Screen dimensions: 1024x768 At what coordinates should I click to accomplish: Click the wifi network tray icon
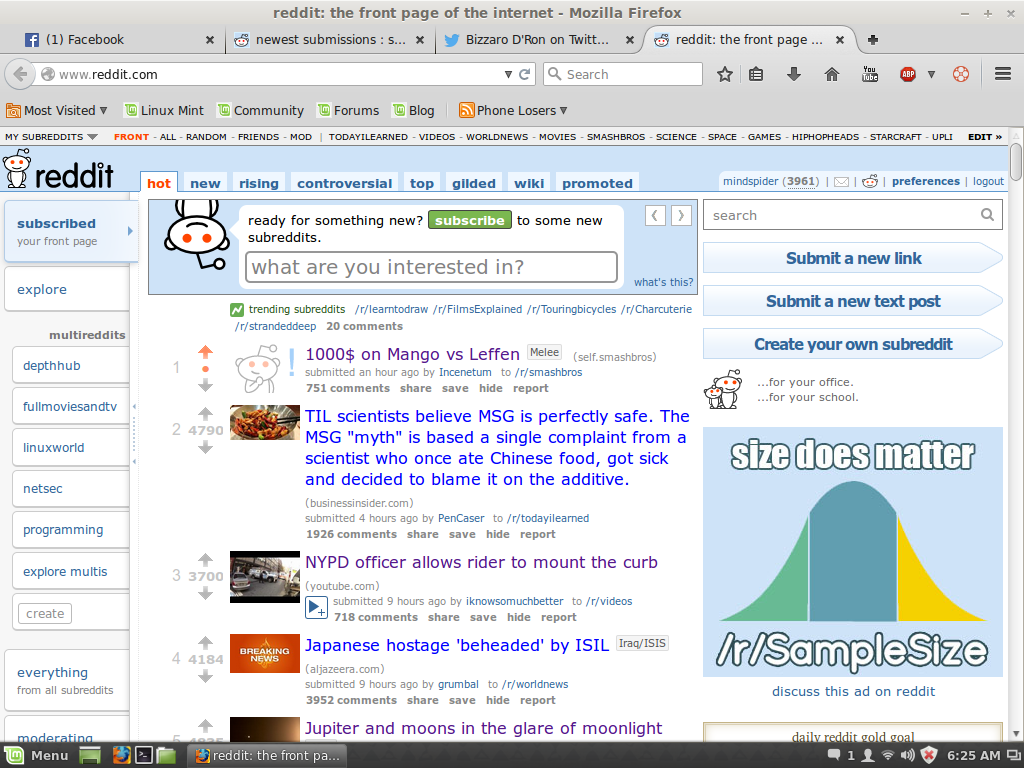888,756
